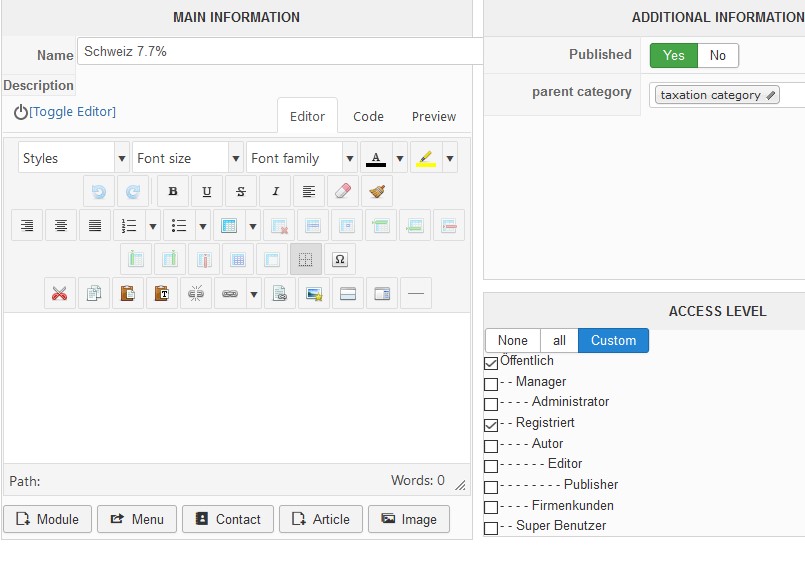Undo the last edit in the editor

tap(99, 191)
